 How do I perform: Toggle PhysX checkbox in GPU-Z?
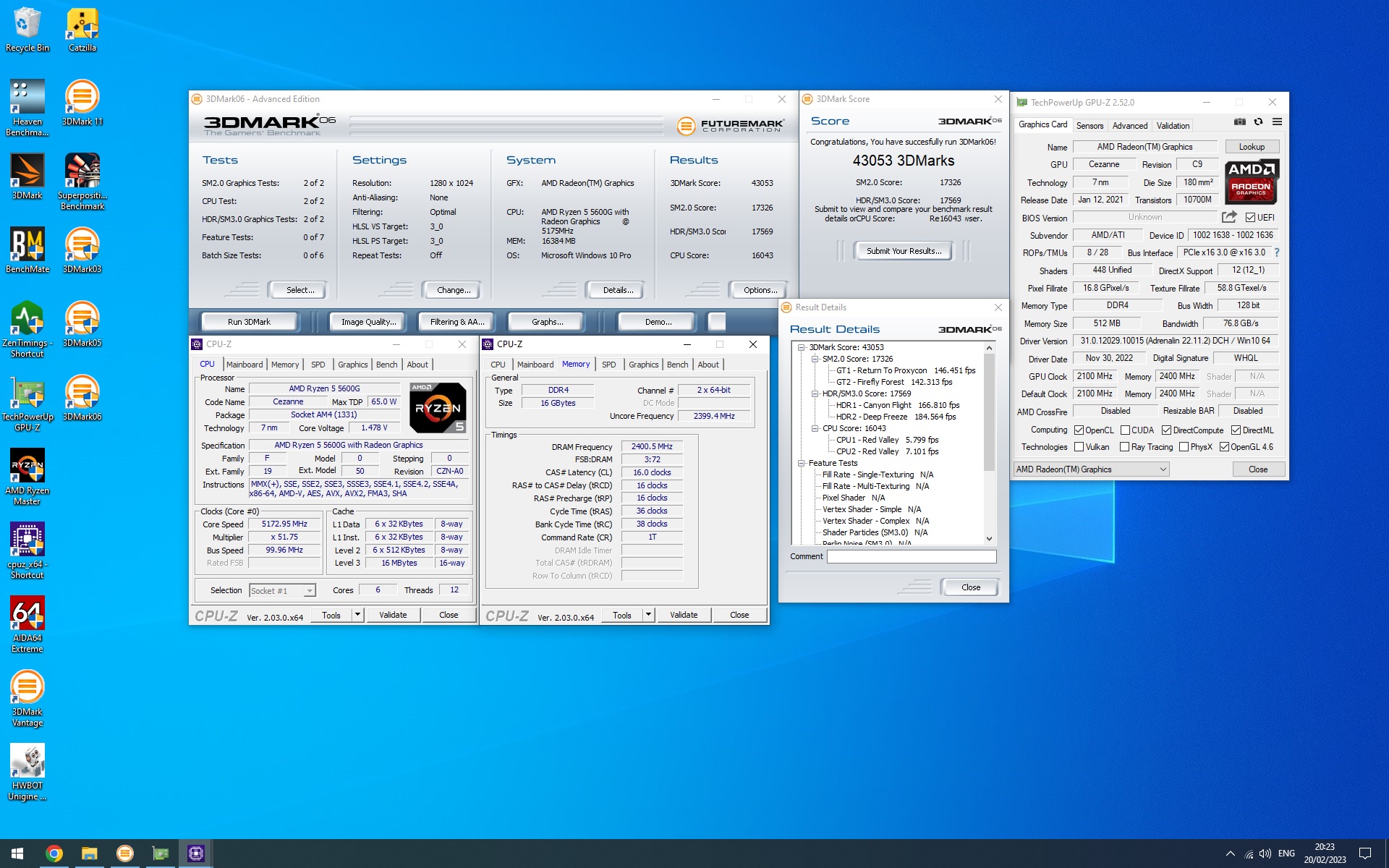[1184, 447]
